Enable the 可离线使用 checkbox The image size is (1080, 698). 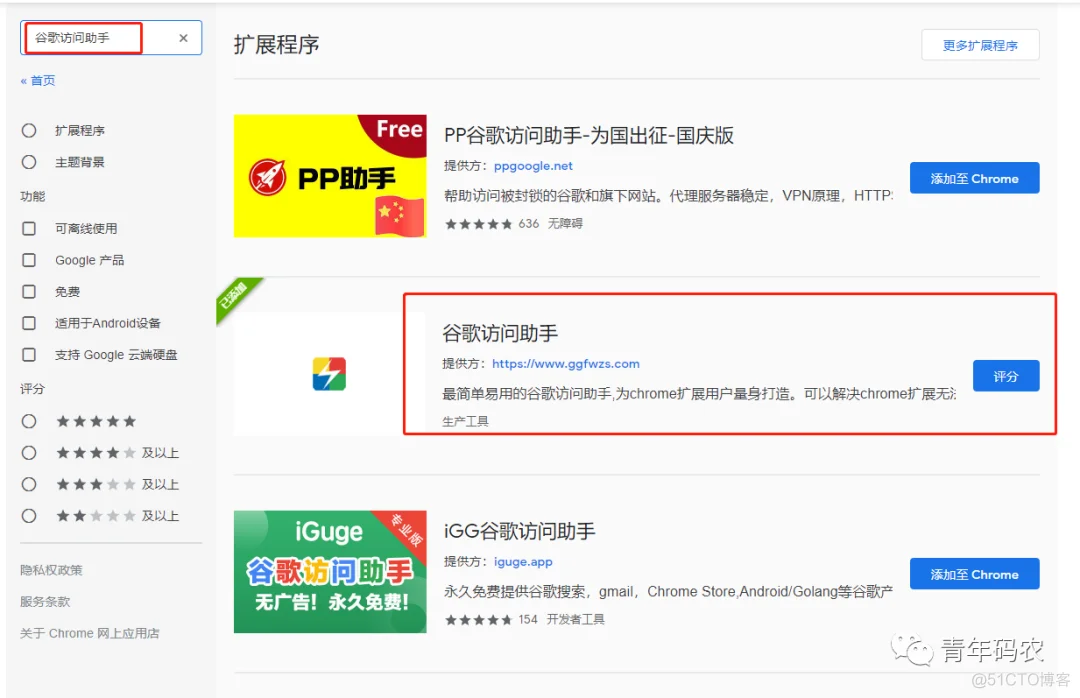[x=29, y=228]
